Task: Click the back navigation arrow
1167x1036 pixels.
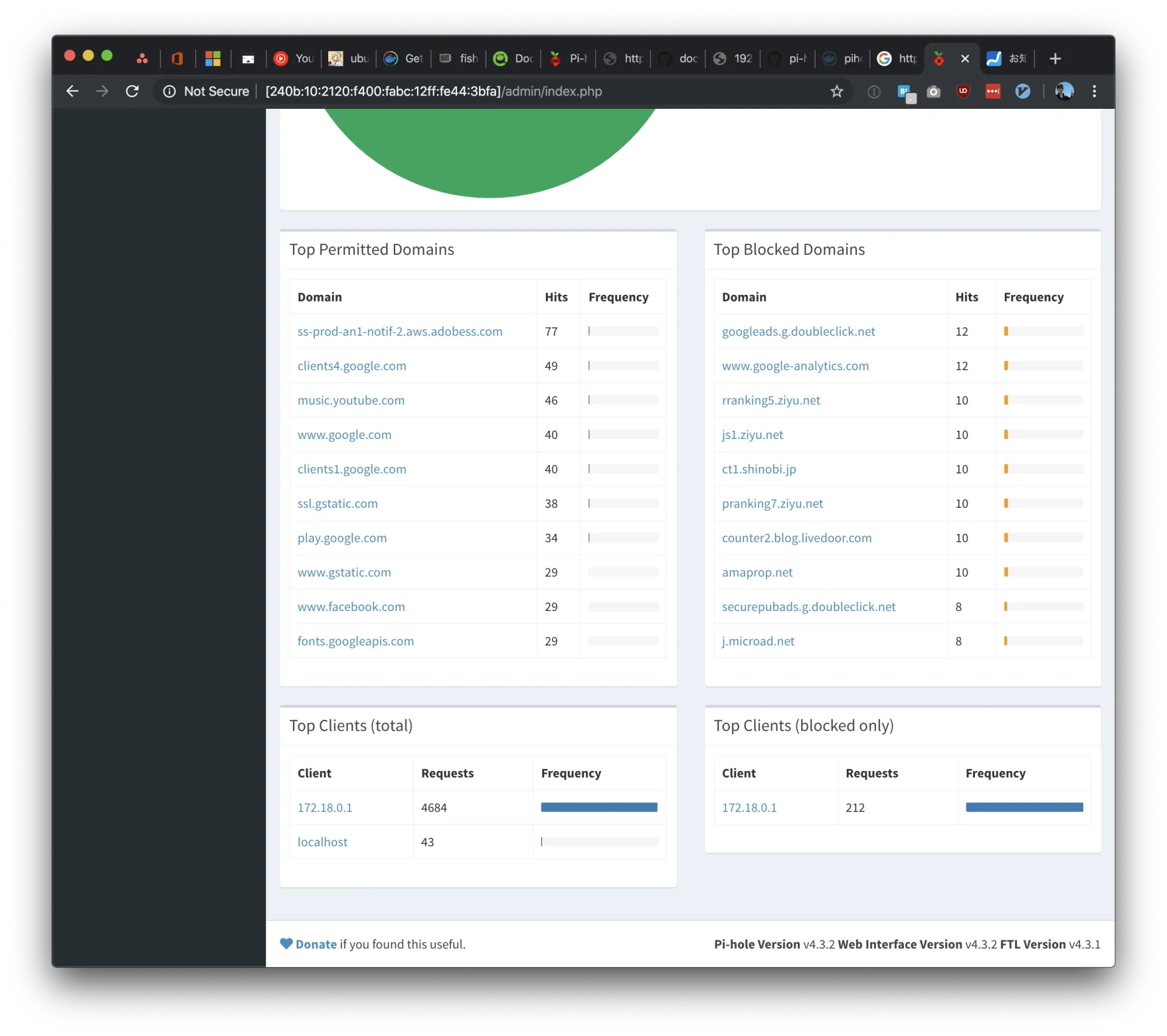Action: click(72, 91)
